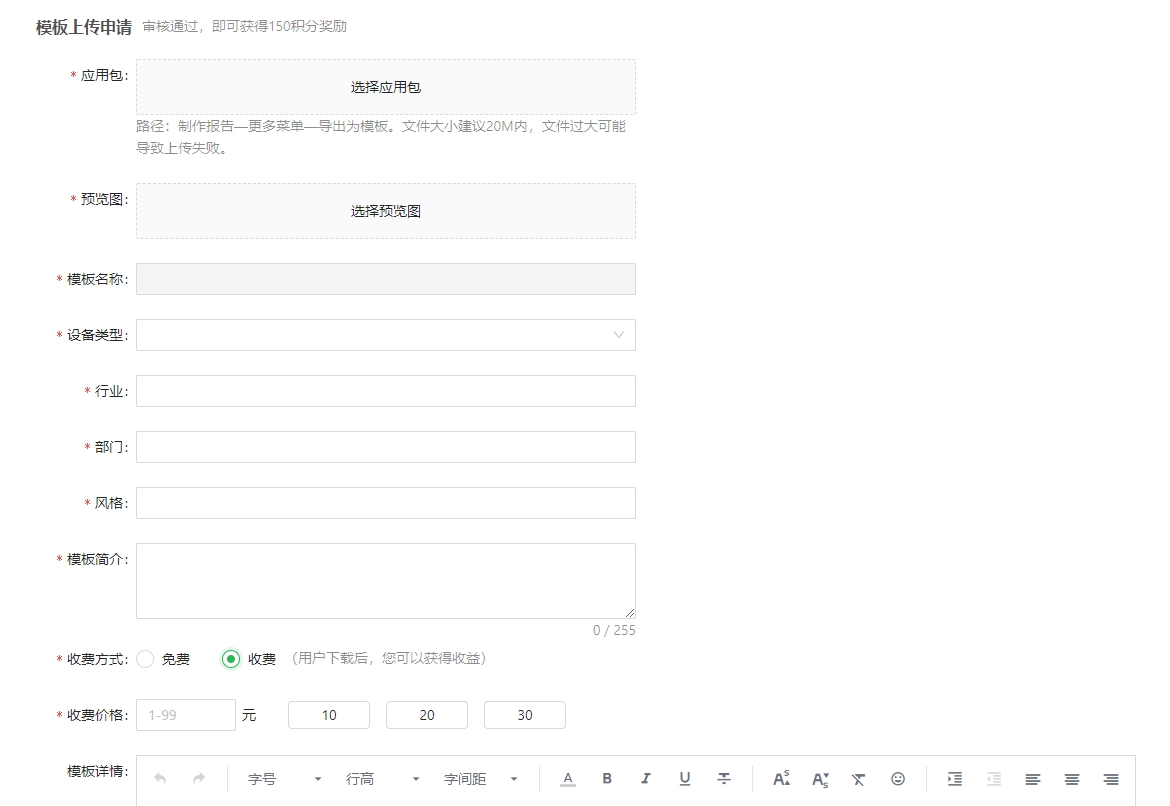Click 选择预览图 upload area

point(385,211)
